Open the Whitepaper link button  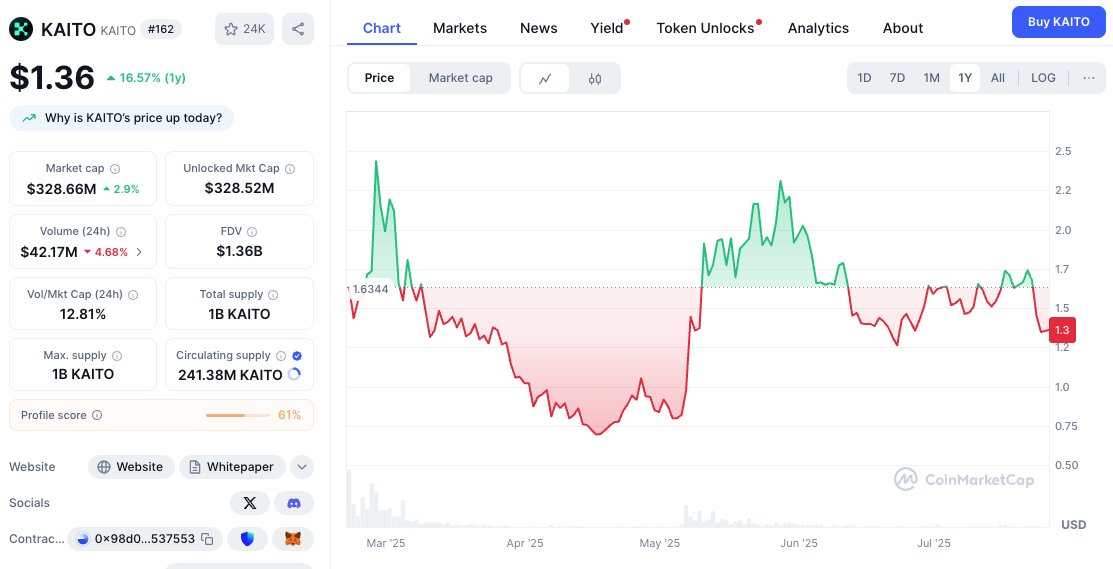point(232,467)
